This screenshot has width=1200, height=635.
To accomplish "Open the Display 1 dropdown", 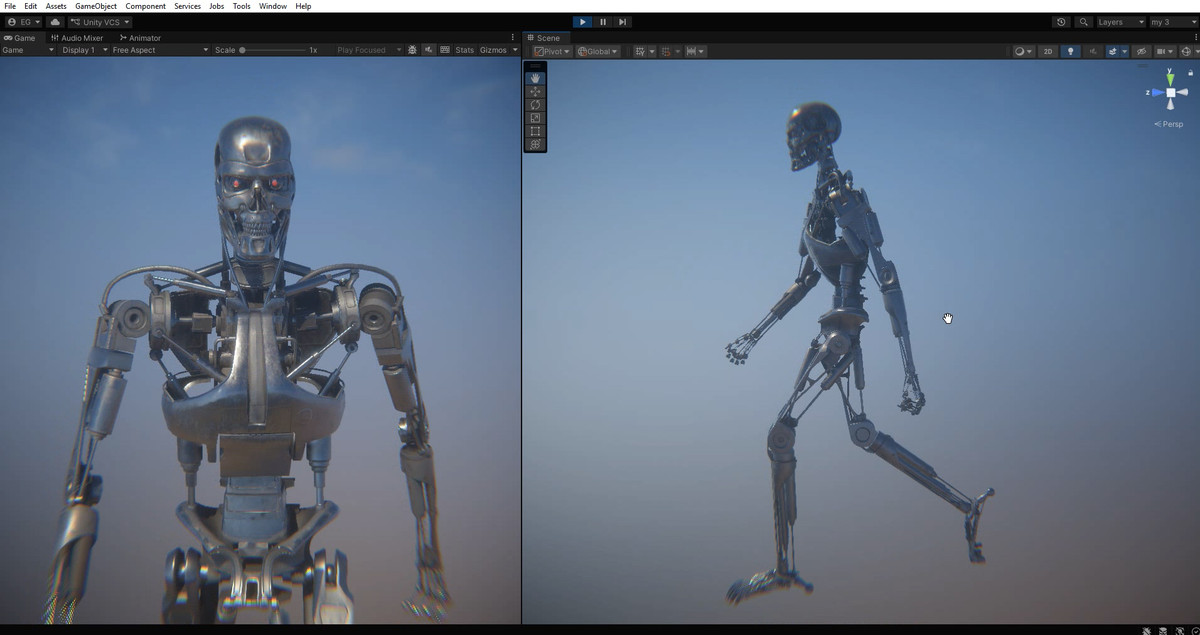I will 83,50.
